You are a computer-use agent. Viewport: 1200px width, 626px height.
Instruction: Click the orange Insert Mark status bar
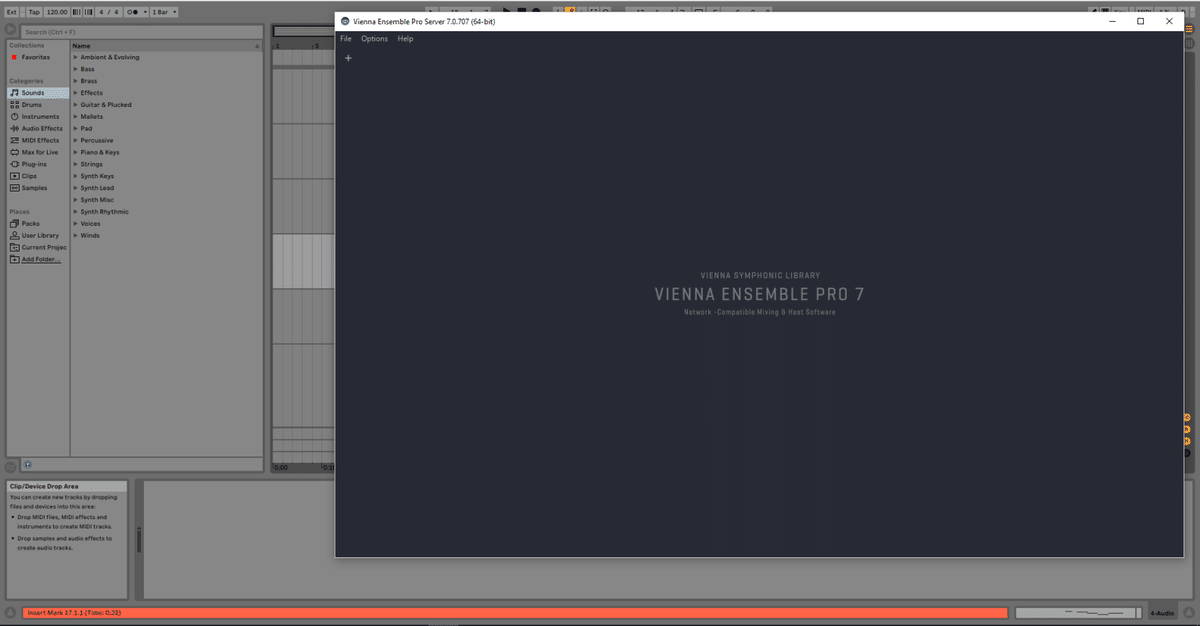(x=515, y=613)
